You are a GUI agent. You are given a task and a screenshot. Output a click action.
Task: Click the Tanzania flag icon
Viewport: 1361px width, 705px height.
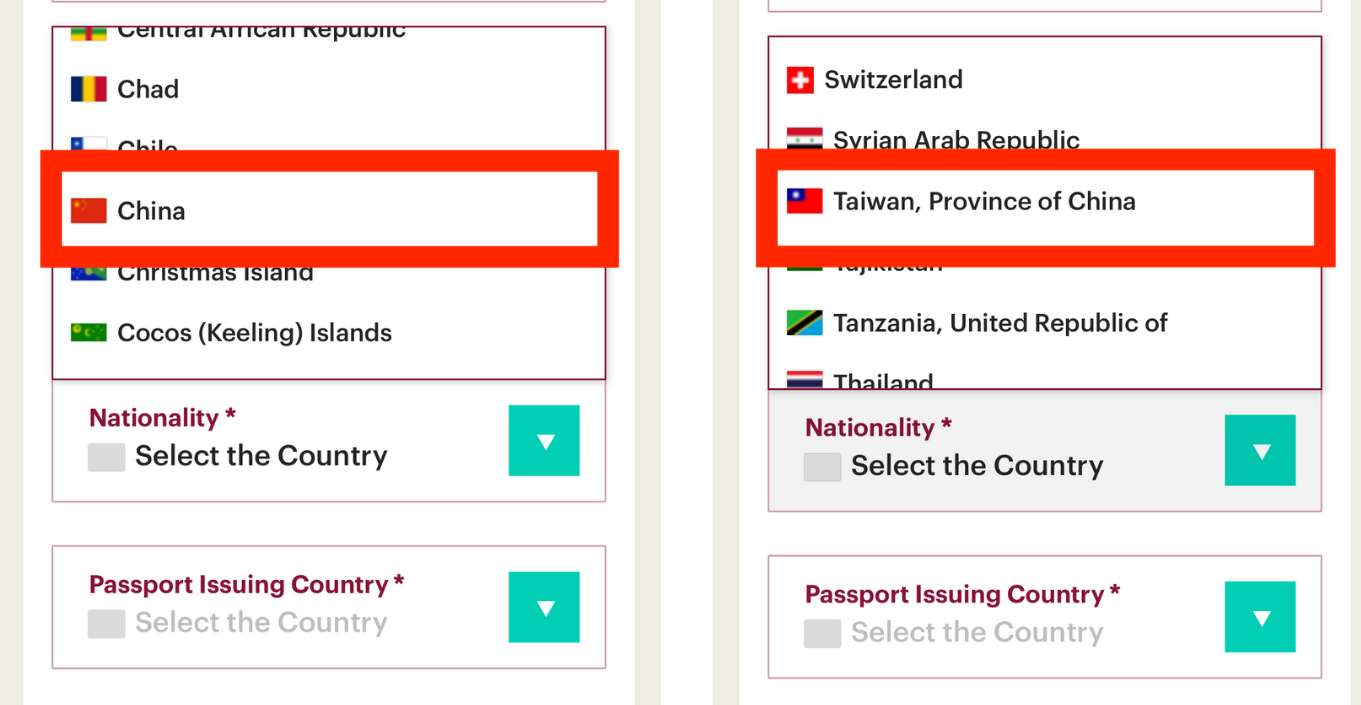pyautogui.click(x=804, y=323)
